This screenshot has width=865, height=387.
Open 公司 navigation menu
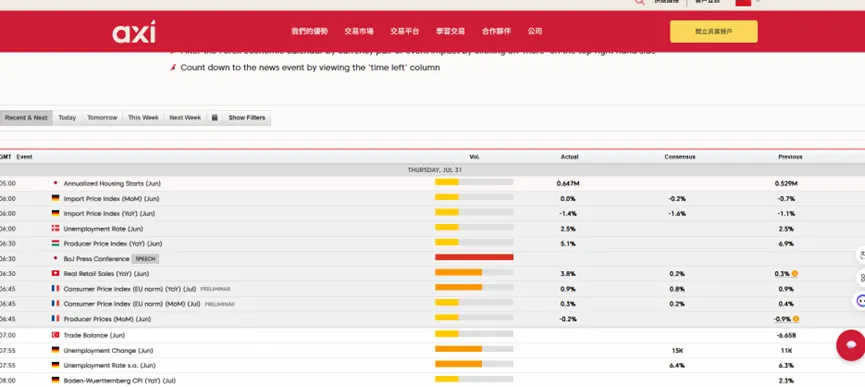pyautogui.click(x=535, y=31)
